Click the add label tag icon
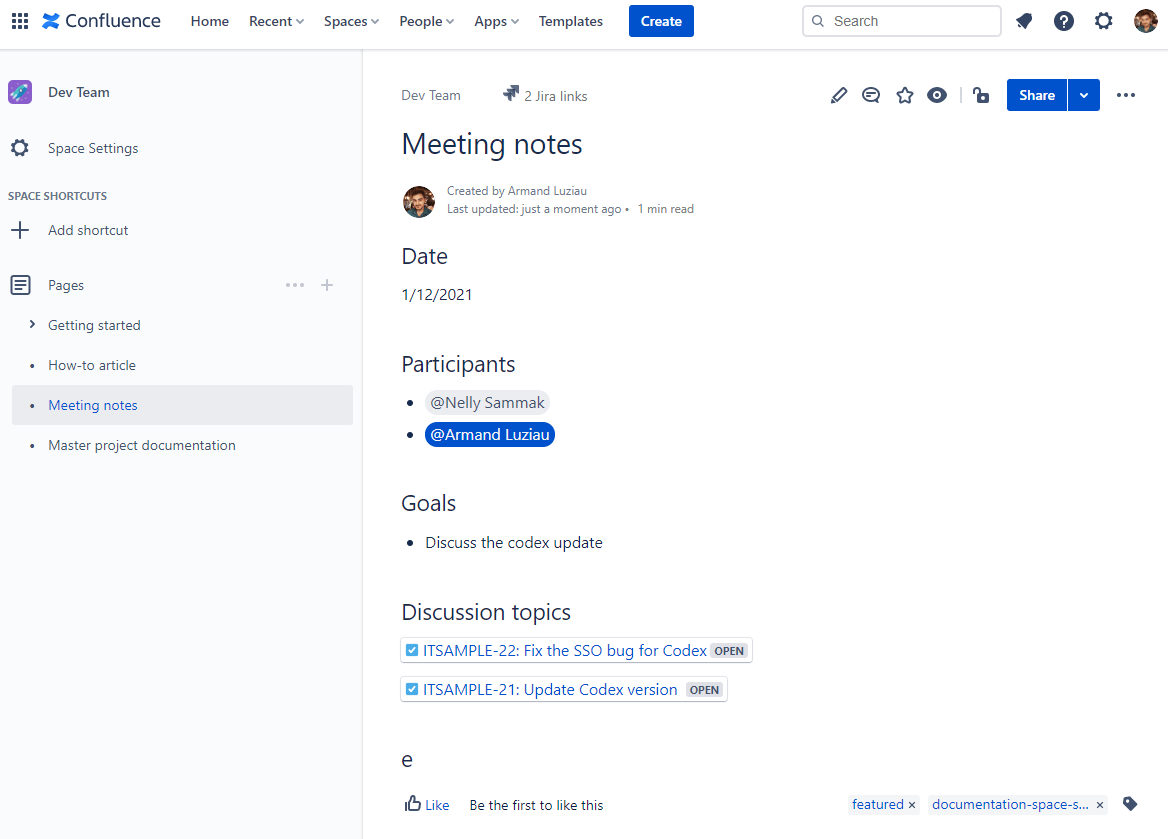1168x839 pixels. click(x=1130, y=804)
